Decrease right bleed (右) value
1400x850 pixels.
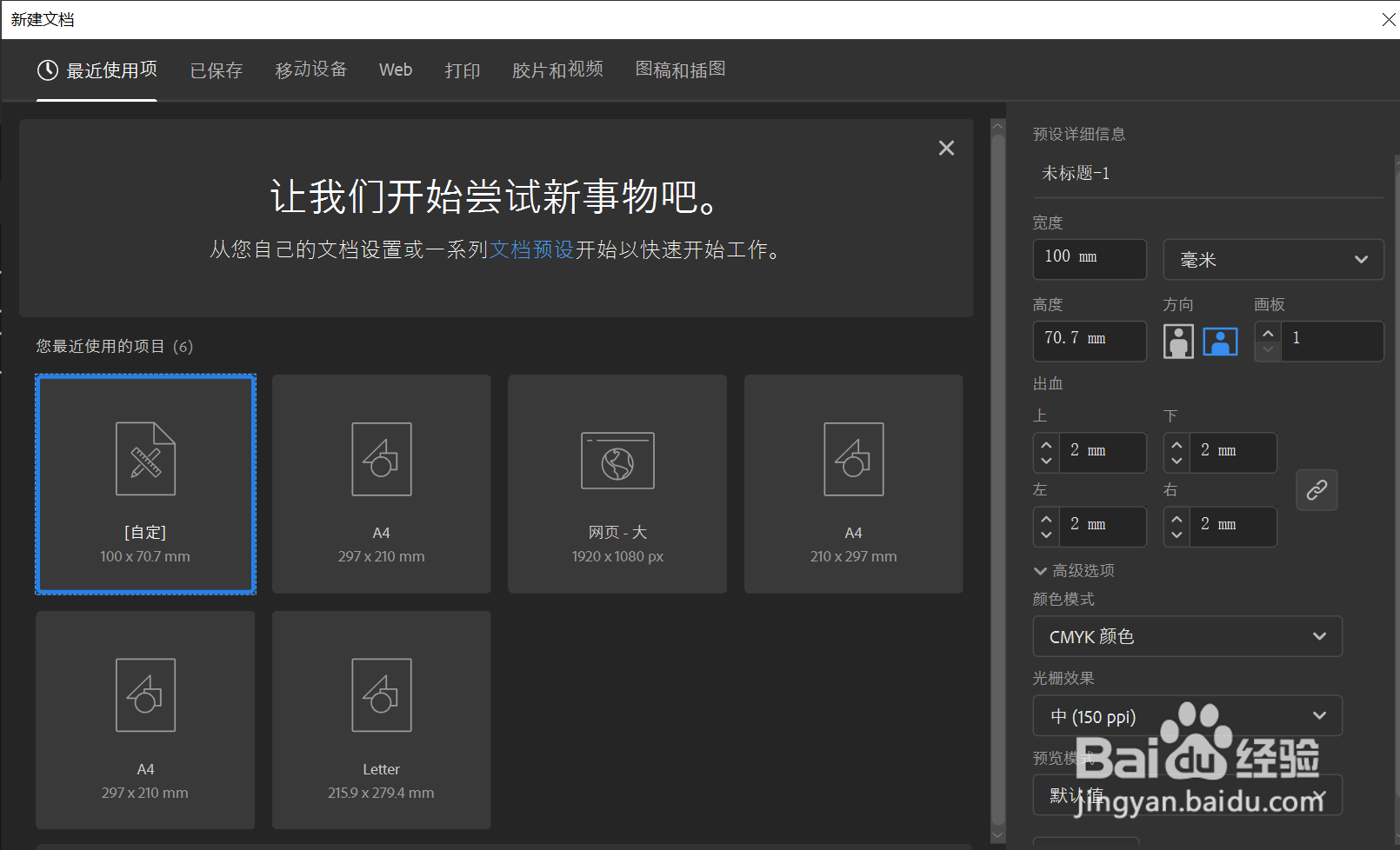point(1177,535)
